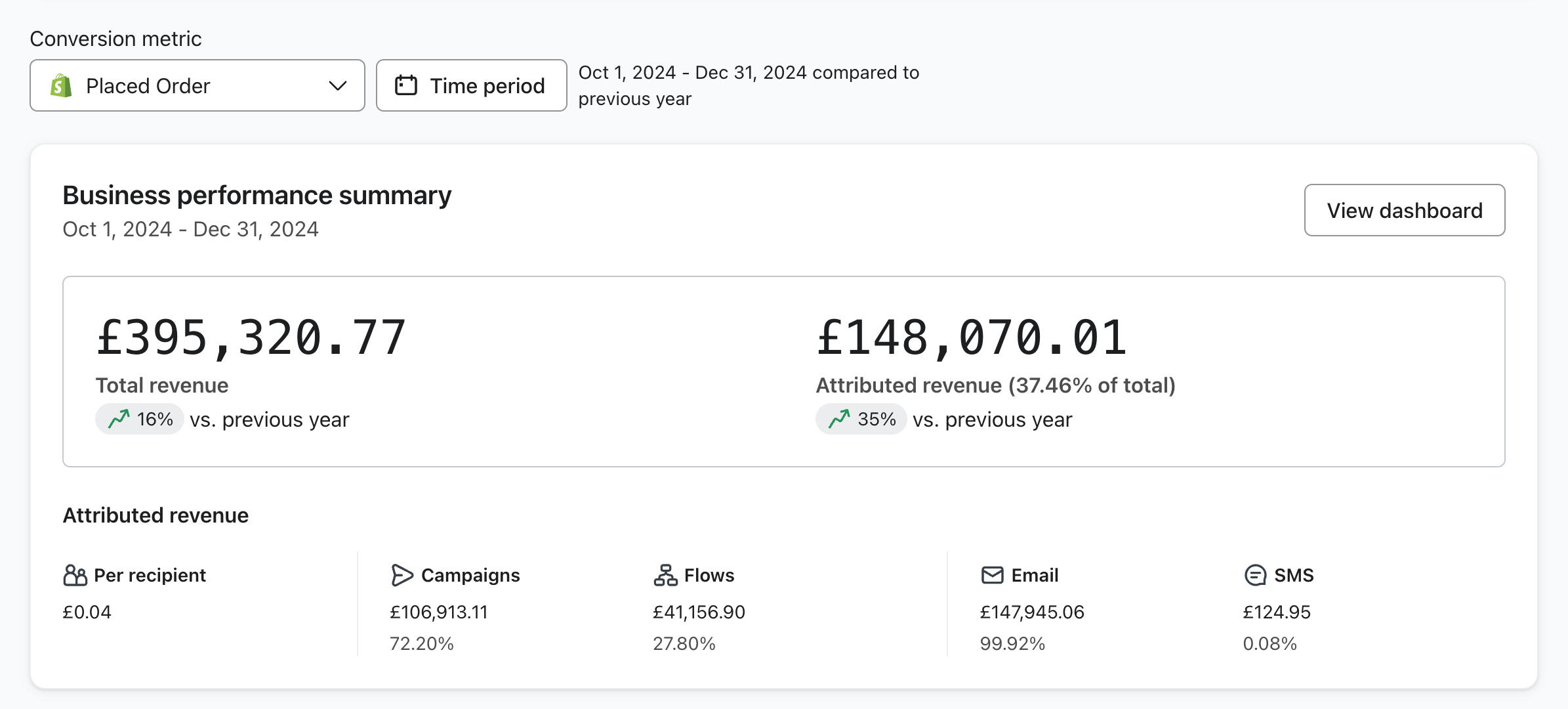Open the Time period selector

tap(471, 85)
